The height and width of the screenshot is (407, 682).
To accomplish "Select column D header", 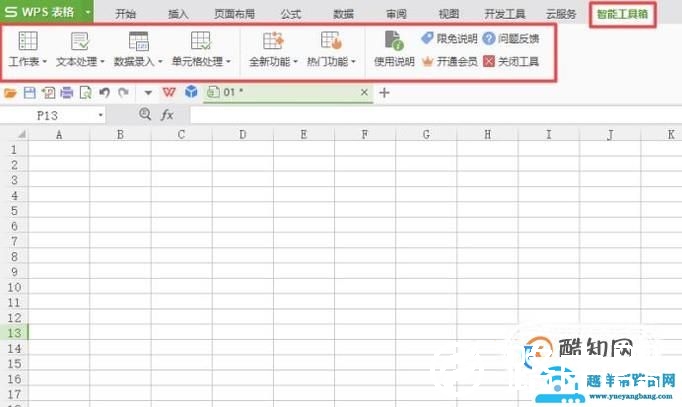I will (243, 134).
